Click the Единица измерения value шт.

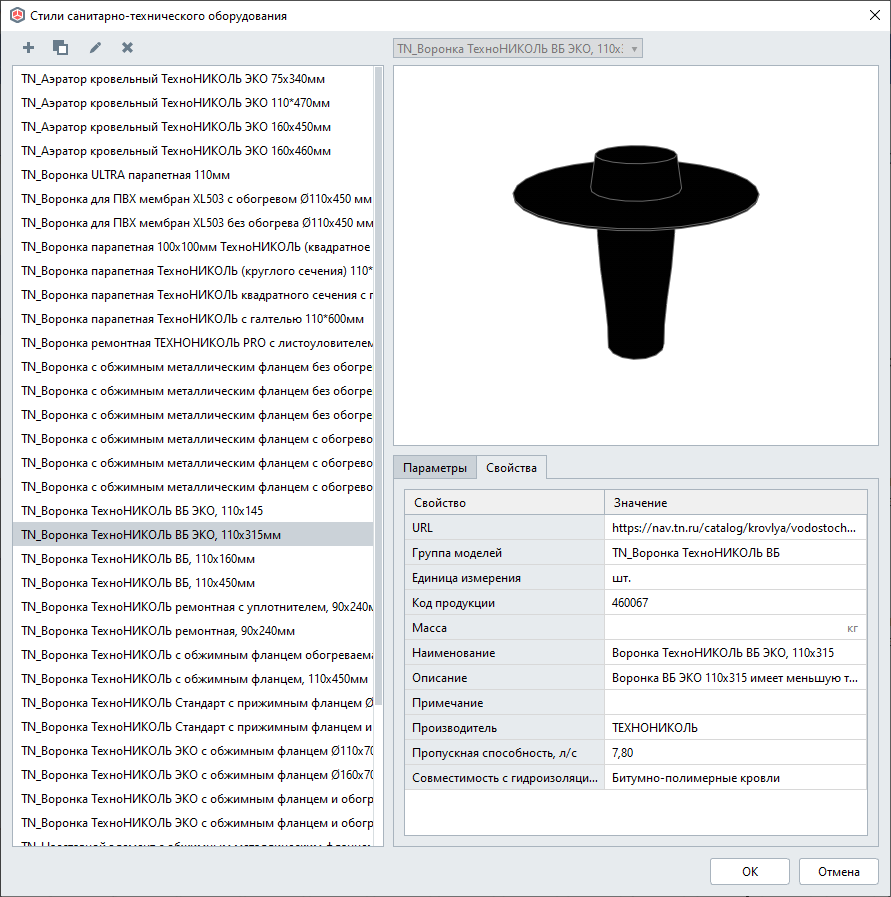click(x=735, y=578)
